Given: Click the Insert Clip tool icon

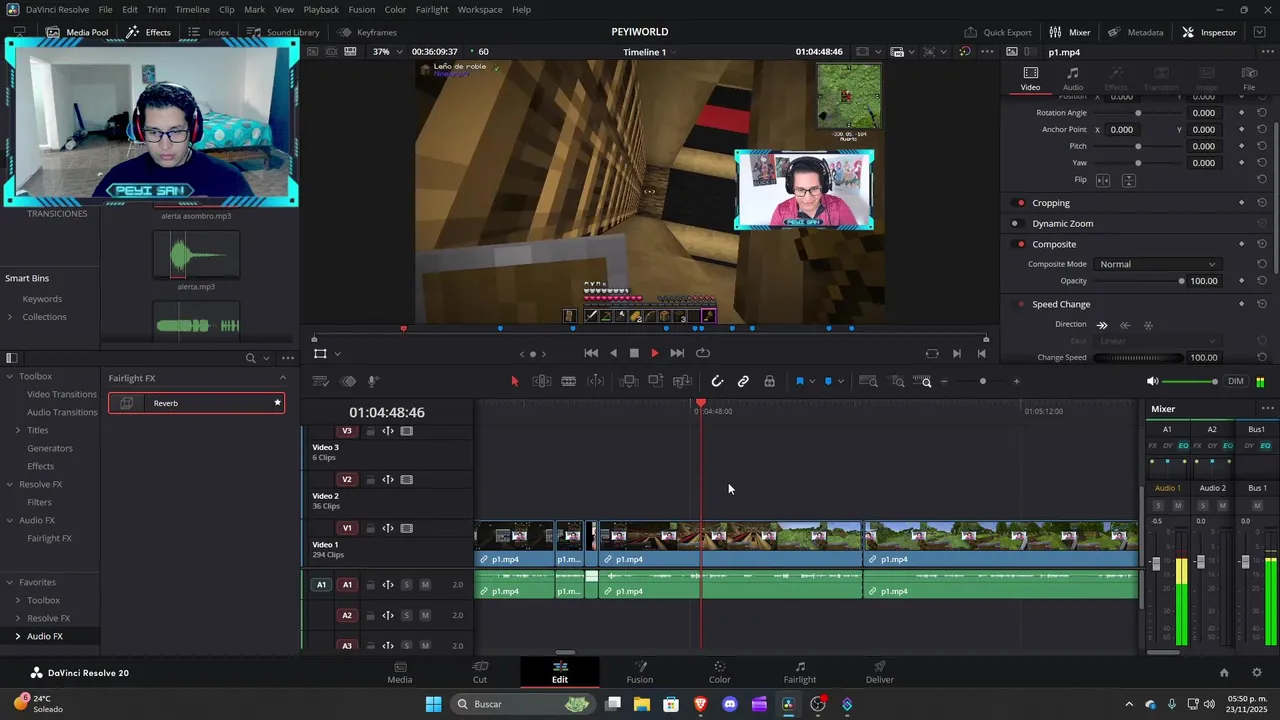Looking at the screenshot, I should 629,381.
